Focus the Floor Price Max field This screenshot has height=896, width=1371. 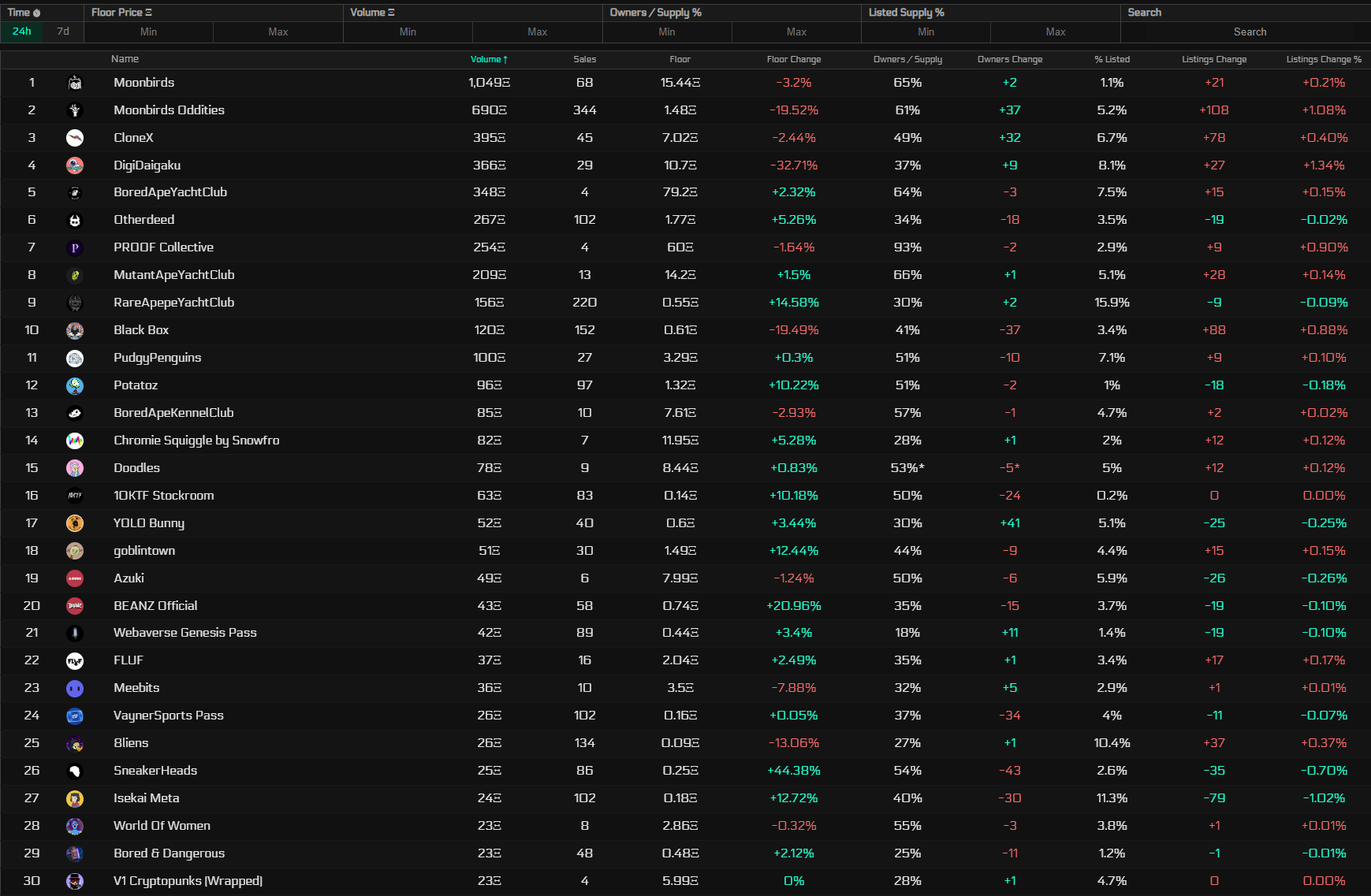click(x=278, y=32)
